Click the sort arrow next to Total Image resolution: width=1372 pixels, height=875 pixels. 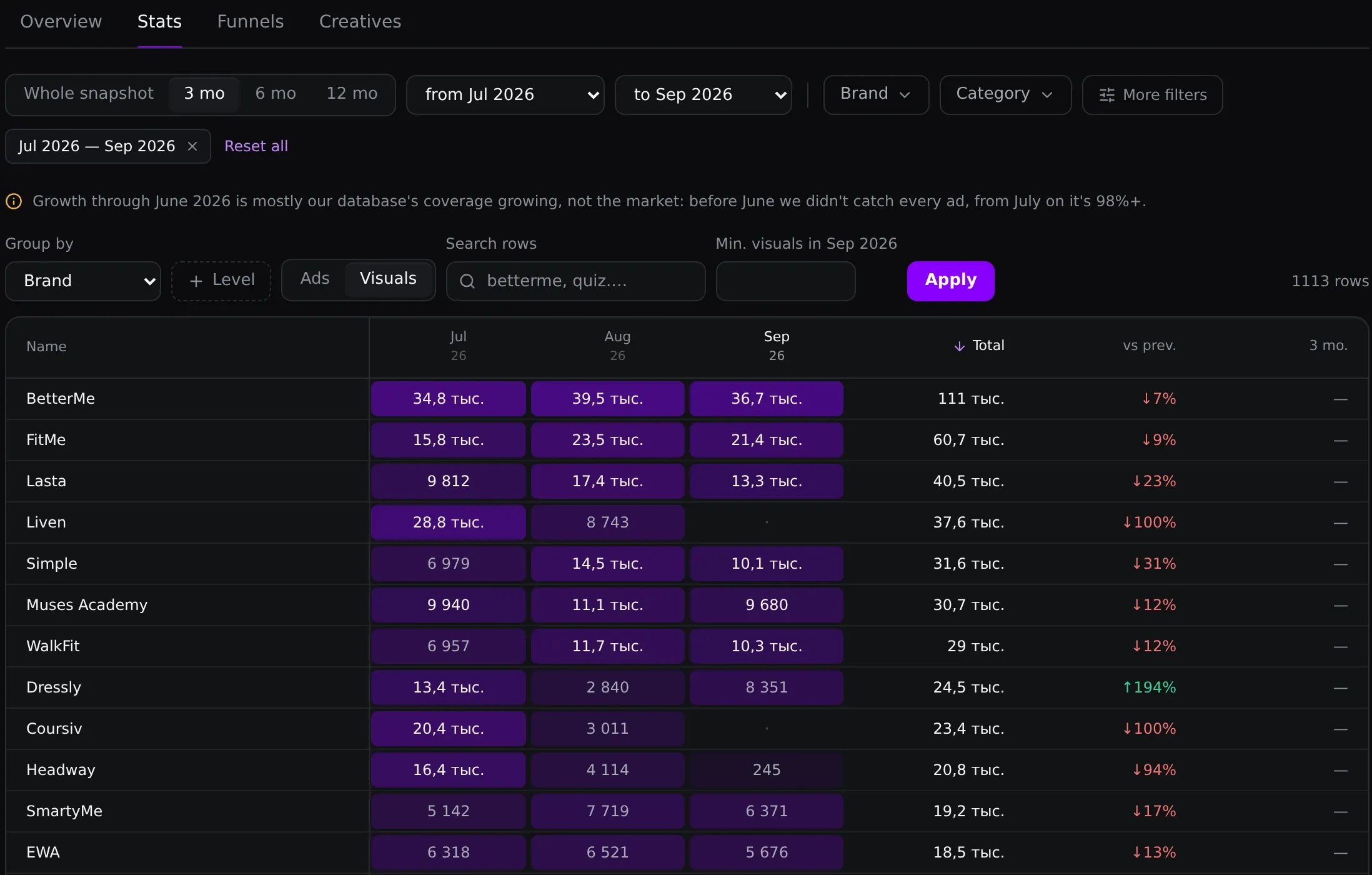click(x=960, y=346)
